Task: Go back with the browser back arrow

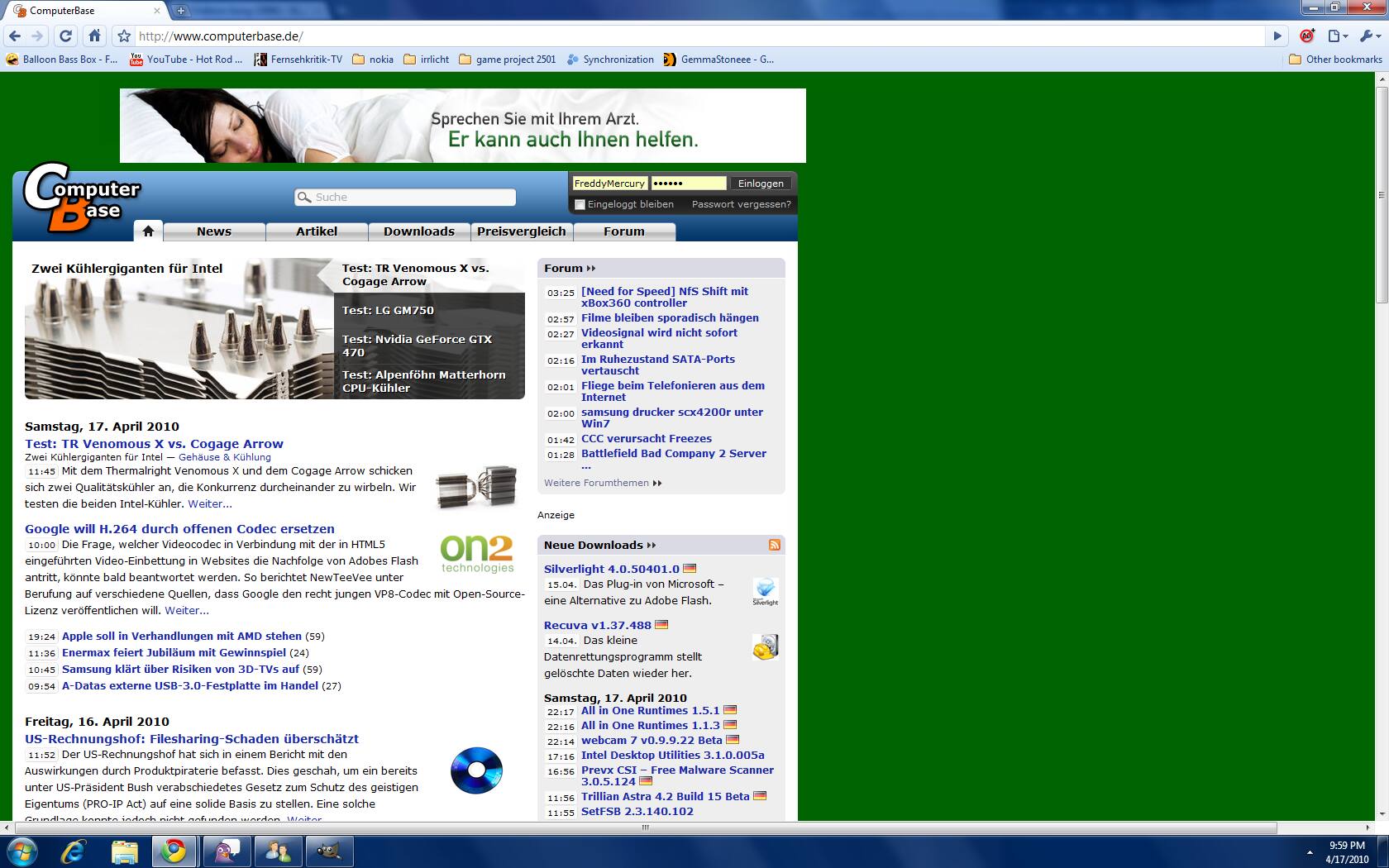Action: coord(15,36)
